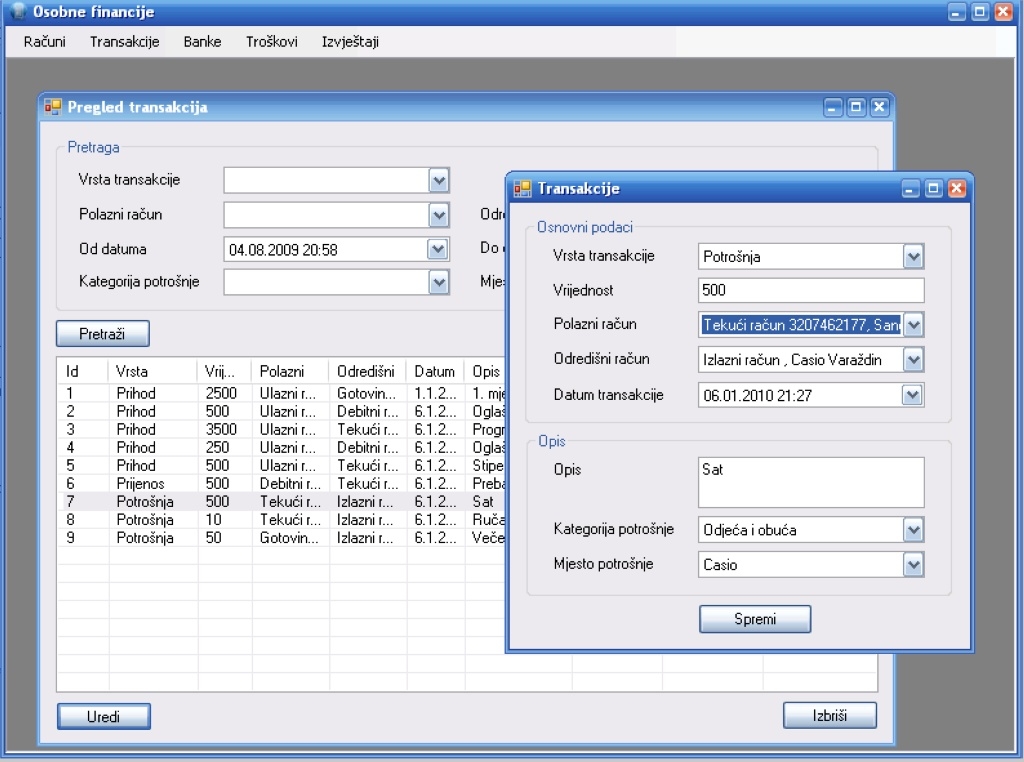Screen dimensions: 1024x762
Task: Click the Pretraži search button
Action: coord(102,334)
